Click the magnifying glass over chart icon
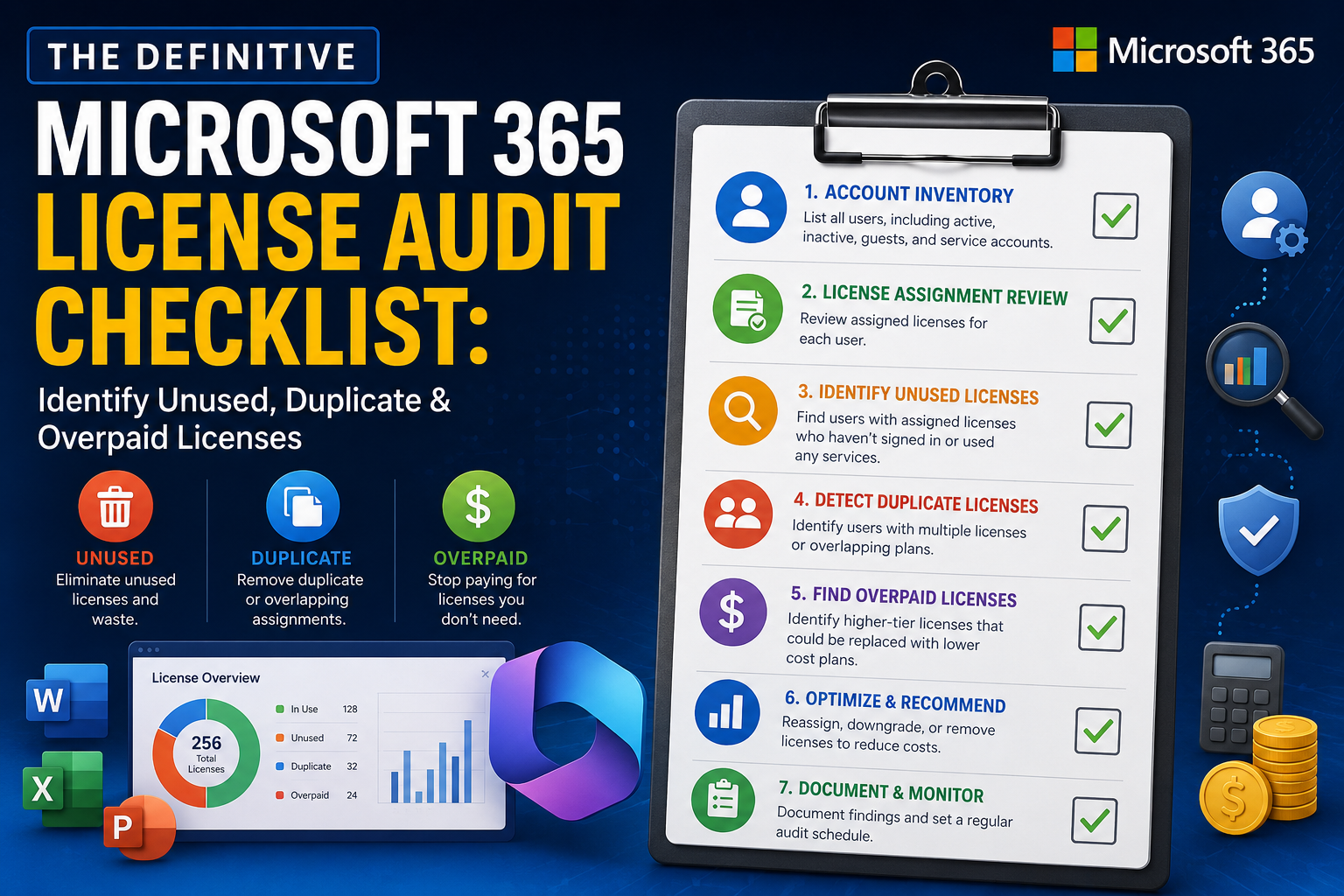1344x896 pixels. coord(1264,379)
